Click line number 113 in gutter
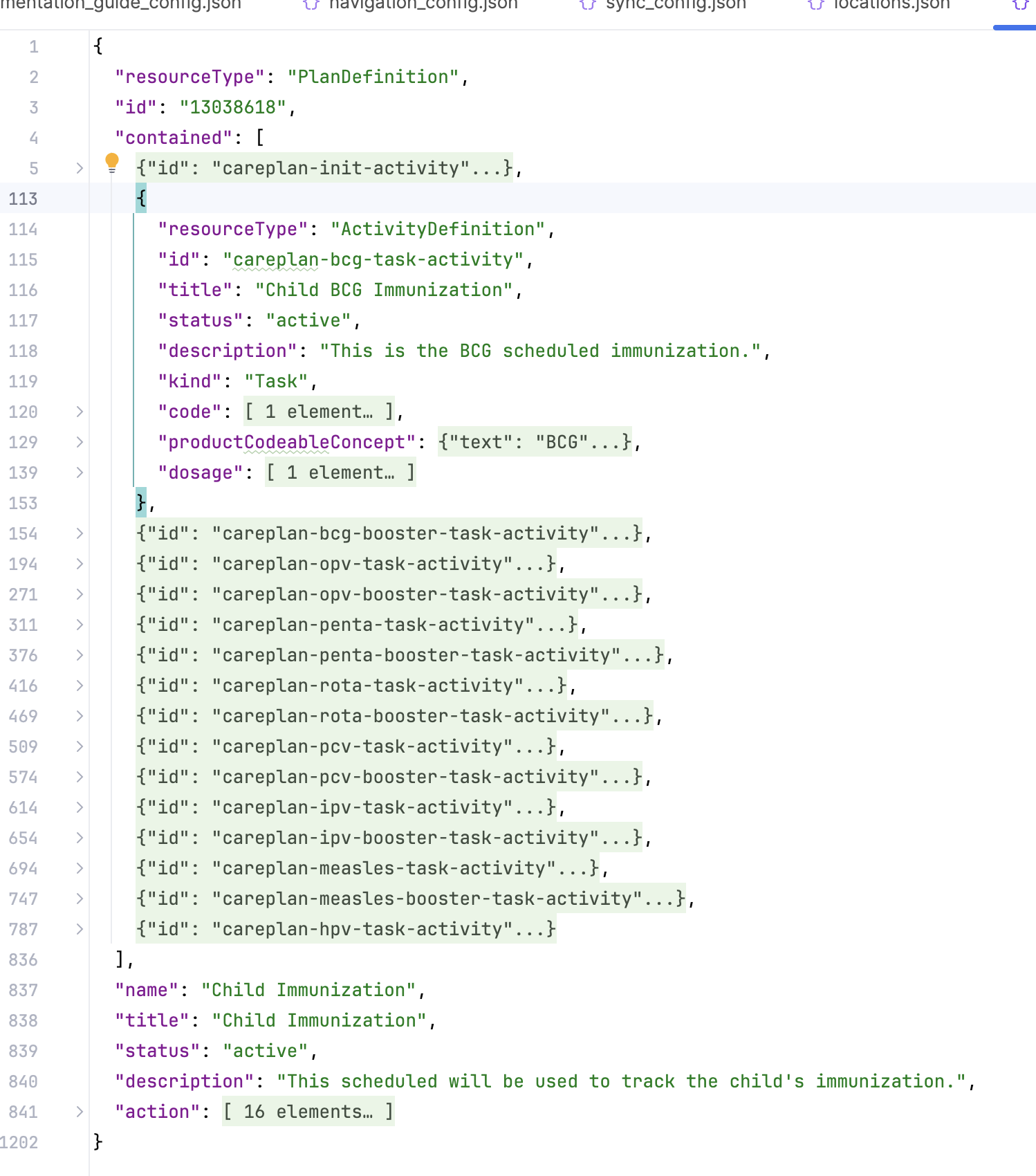The width and height of the screenshot is (1036, 1176). pyautogui.click(x=23, y=199)
